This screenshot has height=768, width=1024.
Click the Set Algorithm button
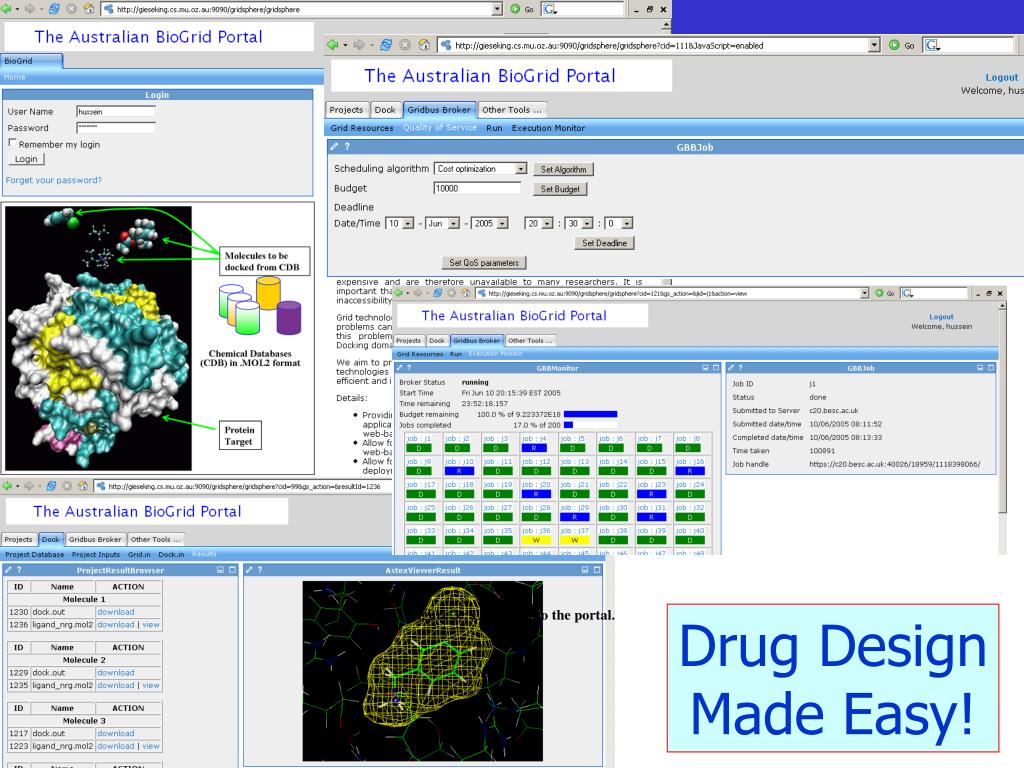tap(564, 170)
